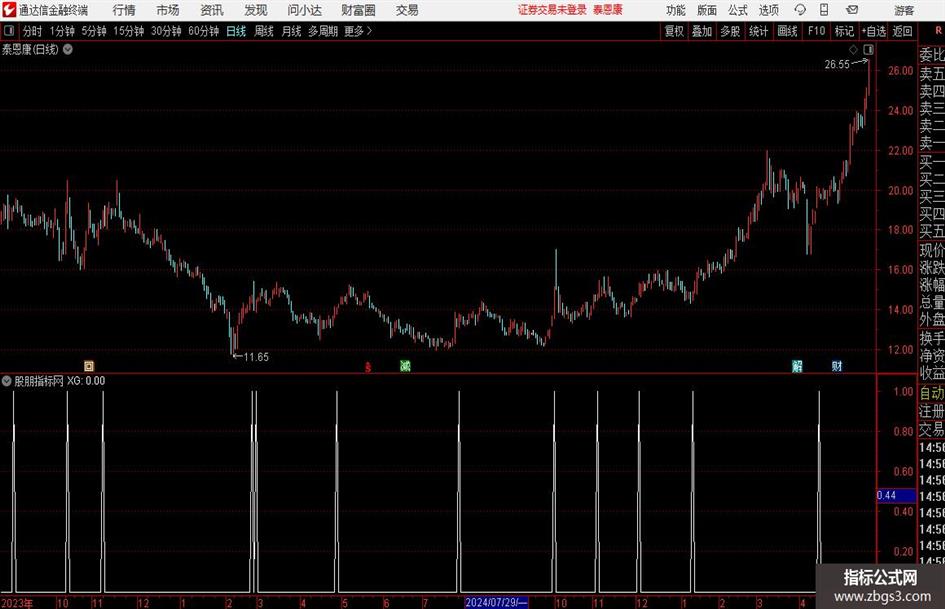
Task: Click the 标记 mark toolbar button
Action: pyautogui.click(x=844, y=31)
